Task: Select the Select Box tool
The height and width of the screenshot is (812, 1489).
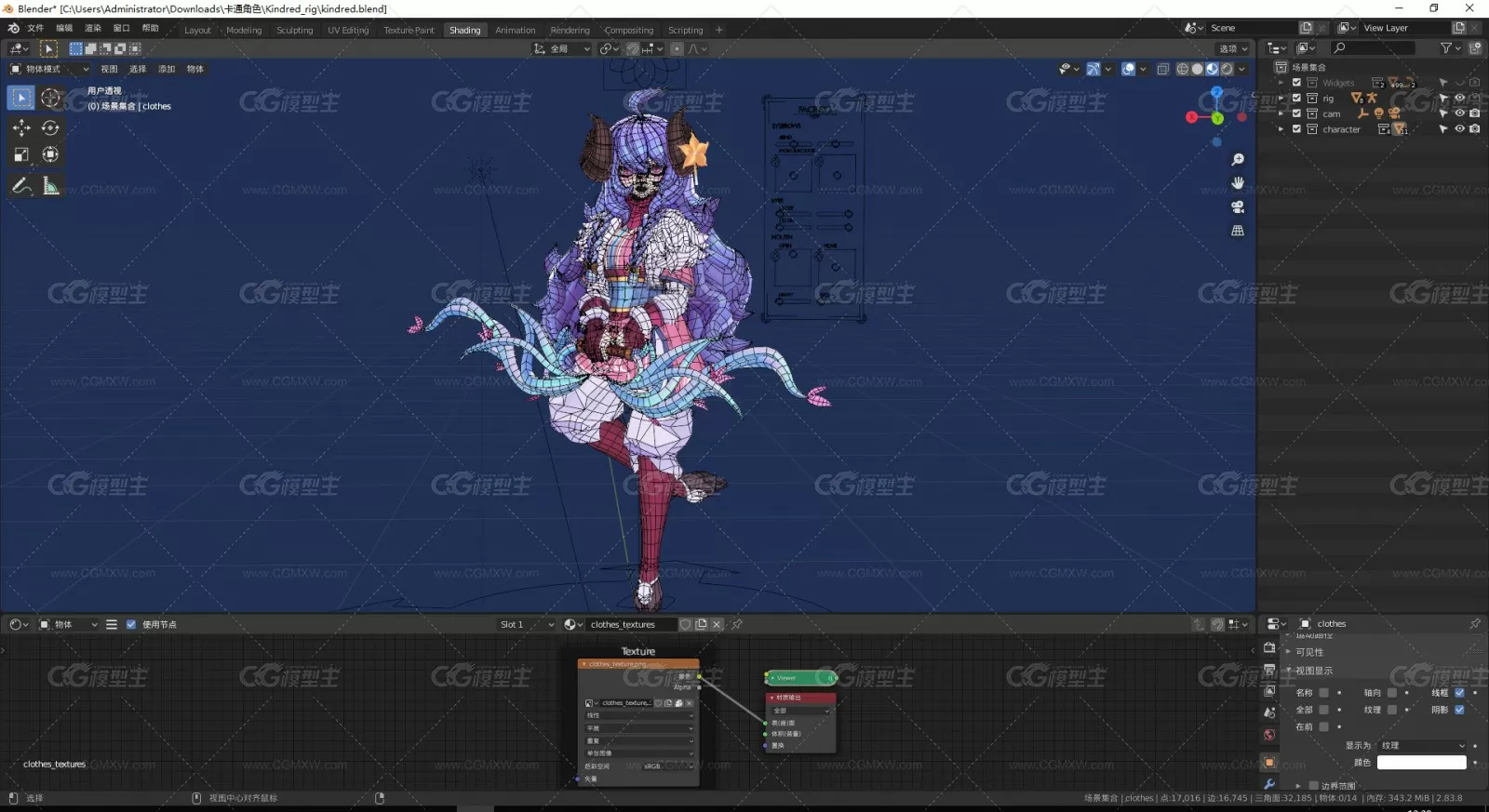Action: point(21,98)
